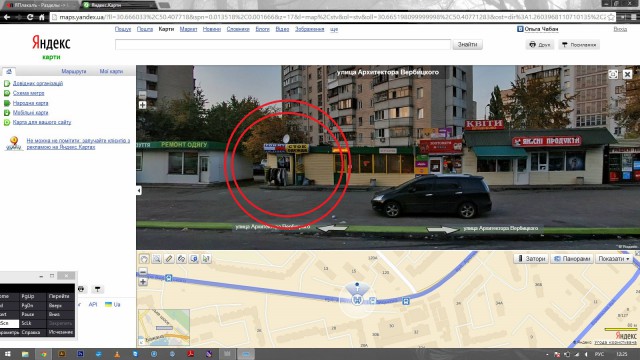Toggle the Затори traffic layer

(531, 258)
